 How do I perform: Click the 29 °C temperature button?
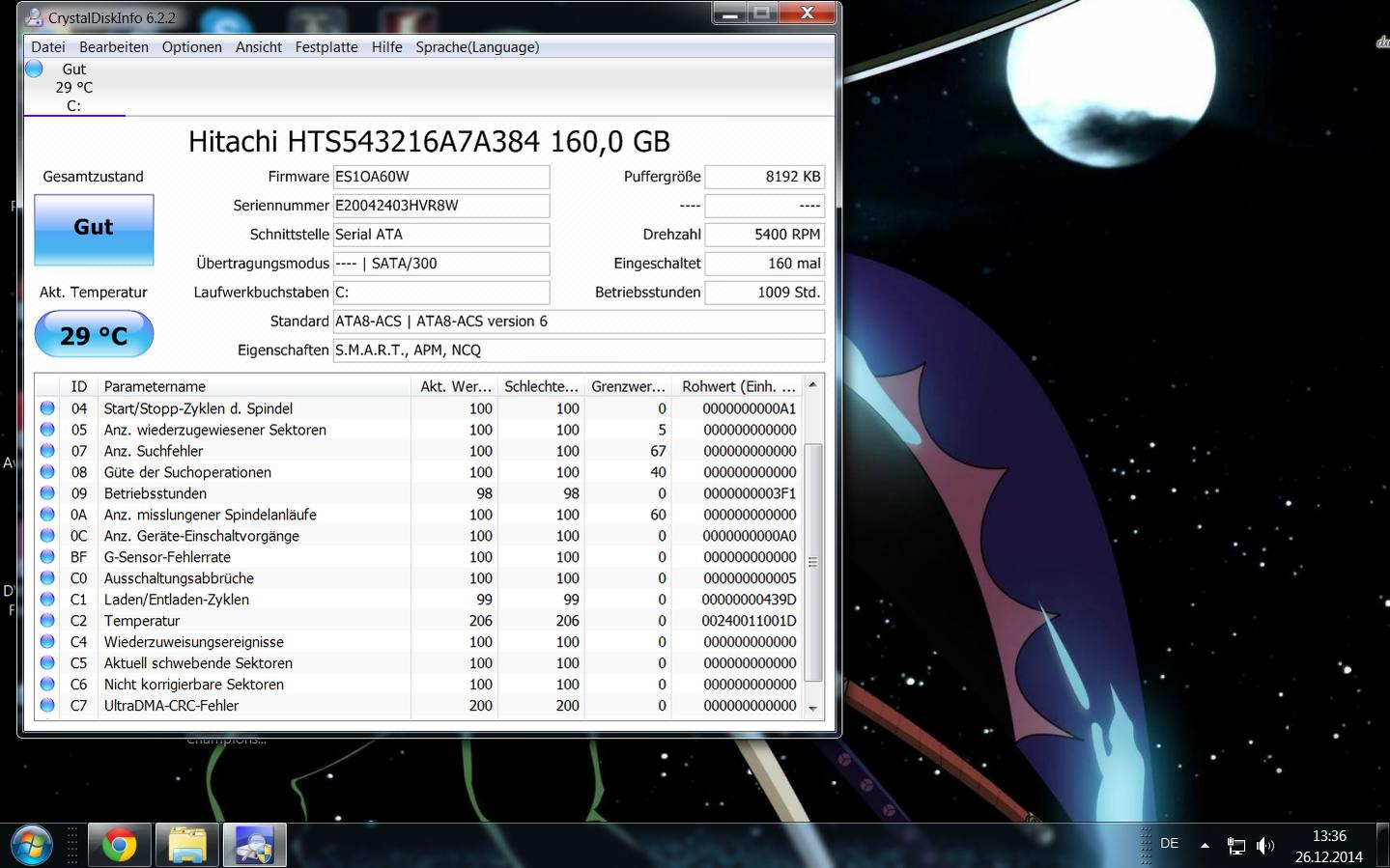(x=94, y=335)
